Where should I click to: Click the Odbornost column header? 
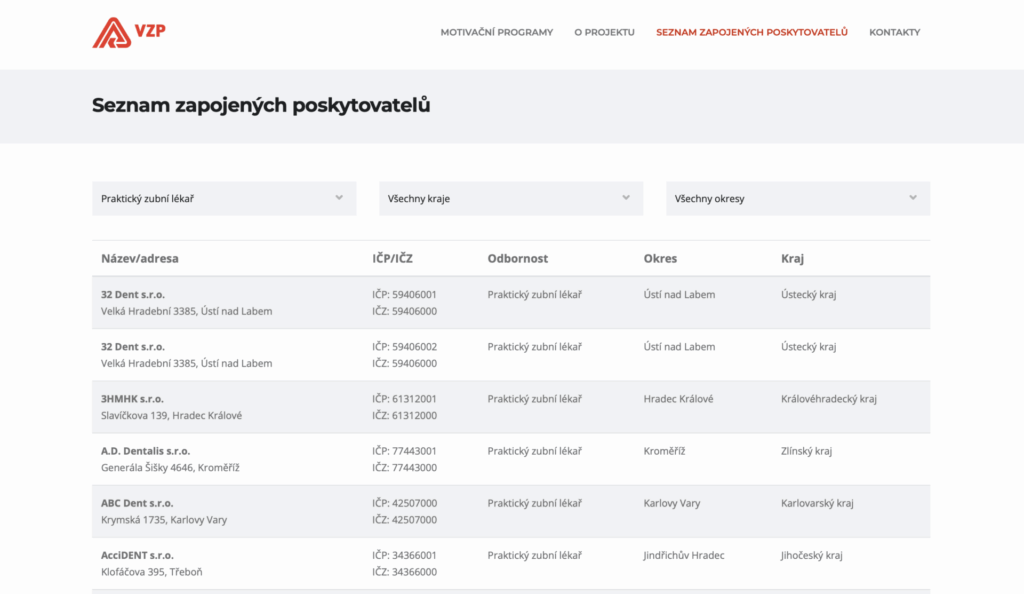pyautogui.click(x=517, y=258)
